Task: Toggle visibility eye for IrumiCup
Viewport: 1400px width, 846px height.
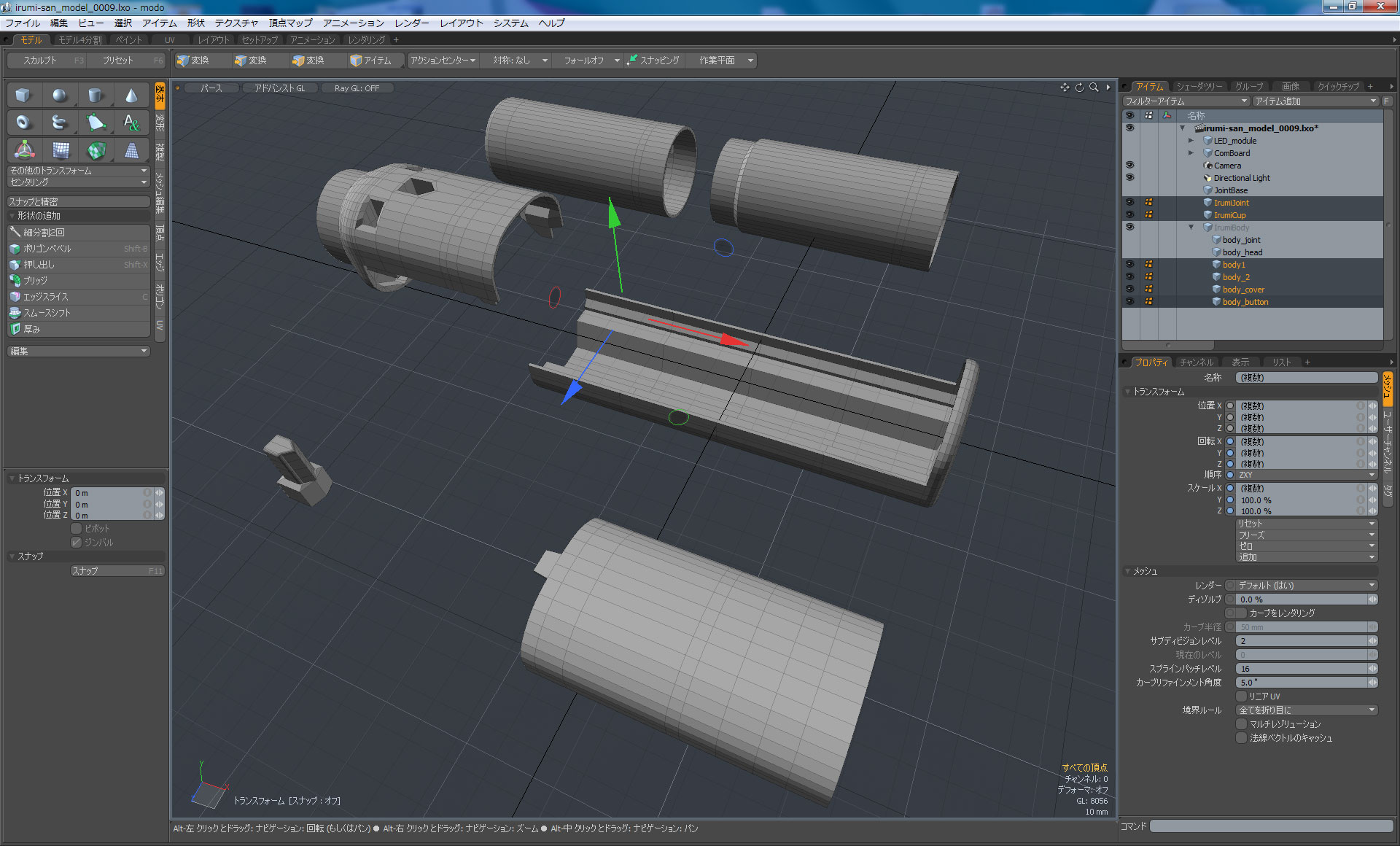Action: [x=1129, y=215]
